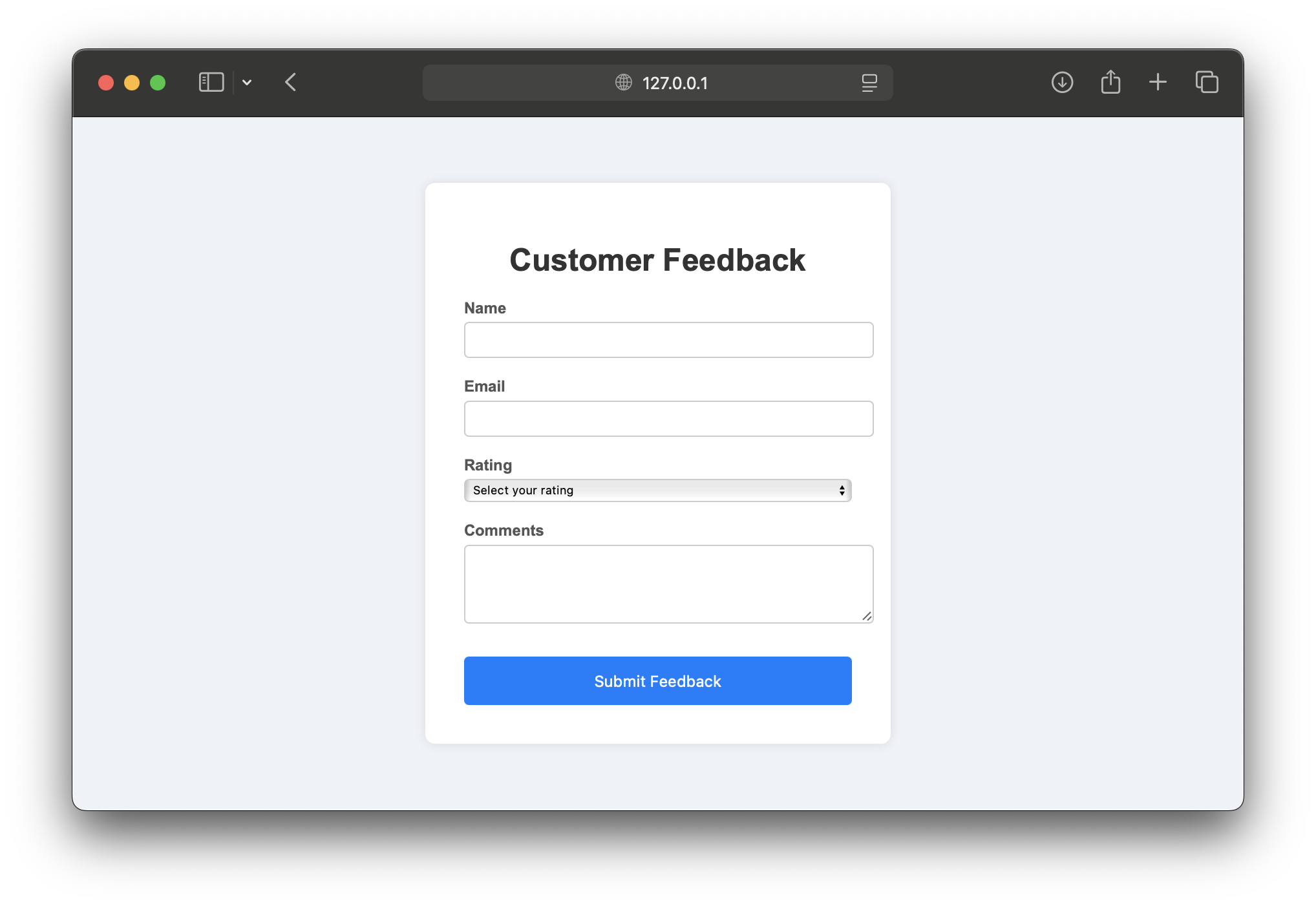This screenshot has width=1316, height=906.
Task: Click the rating dropdown stepper arrows
Action: point(841,490)
